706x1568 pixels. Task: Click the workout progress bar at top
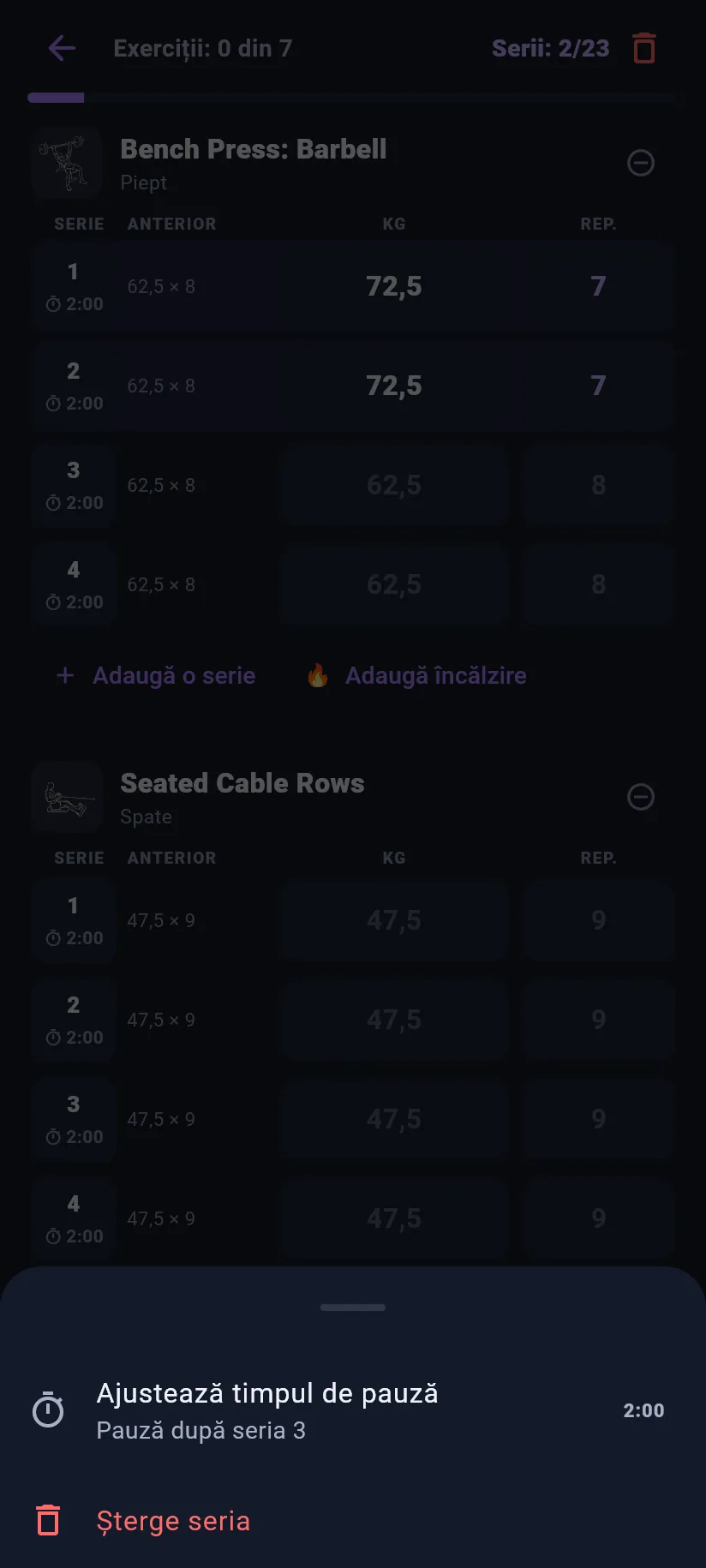(x=353, y=98)
